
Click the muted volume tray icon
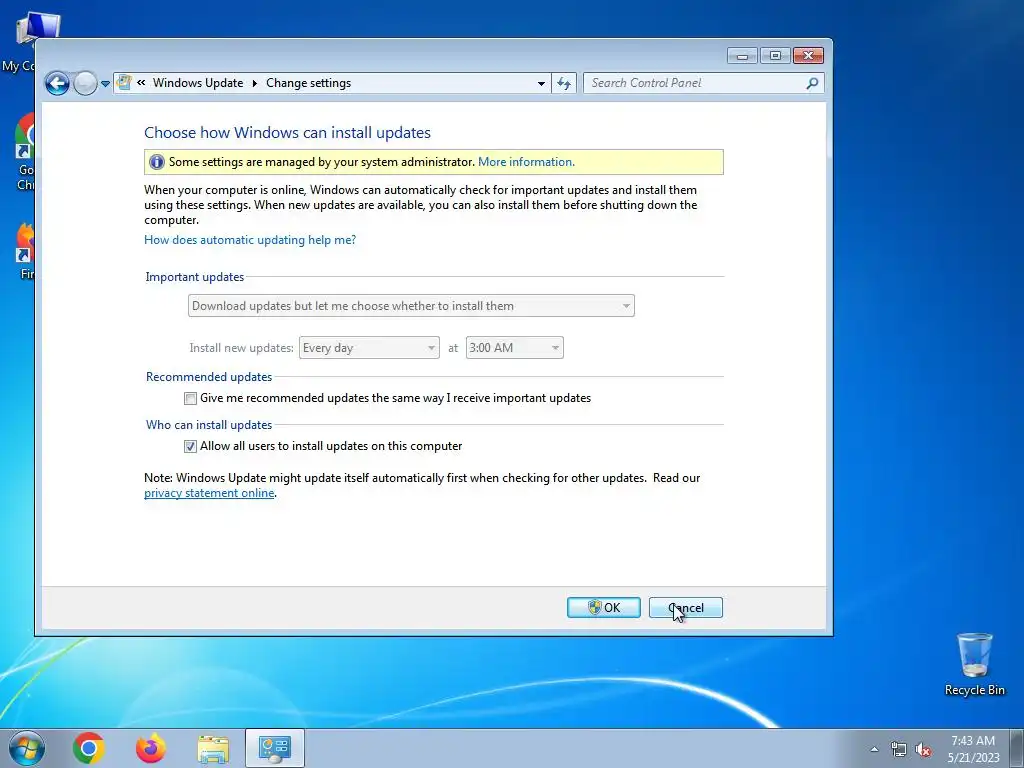(x=923, y=749)
